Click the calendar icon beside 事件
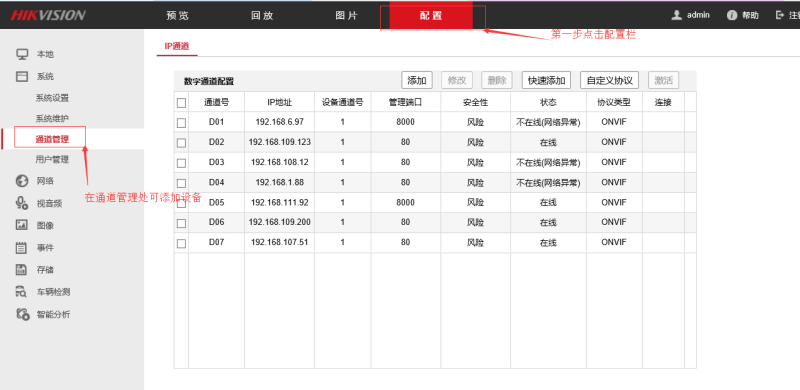 click(21, 248)
